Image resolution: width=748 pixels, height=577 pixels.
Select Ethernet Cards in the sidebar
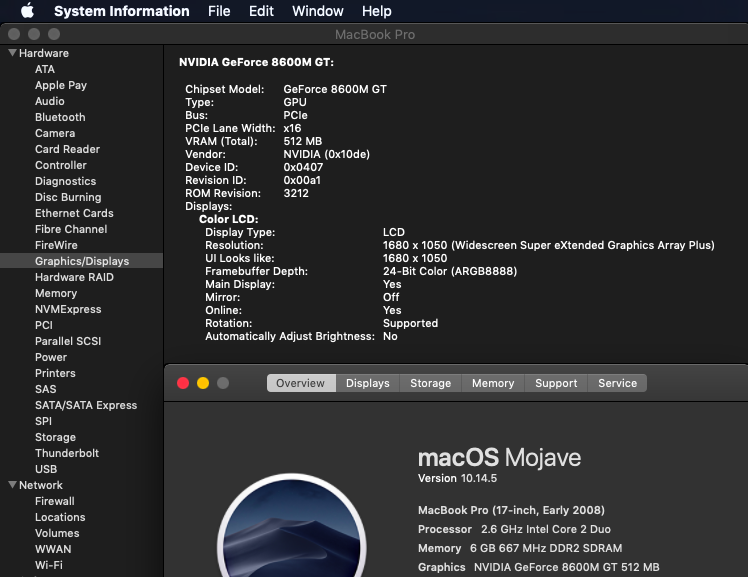tap(74, 213)
